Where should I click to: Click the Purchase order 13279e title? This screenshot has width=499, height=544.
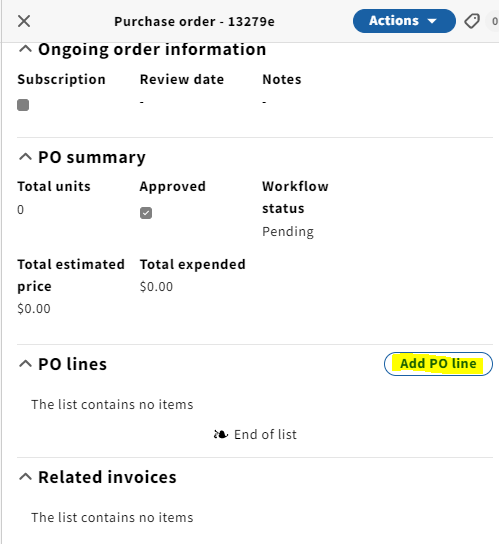pyautogui.click(x=194, y=22)
